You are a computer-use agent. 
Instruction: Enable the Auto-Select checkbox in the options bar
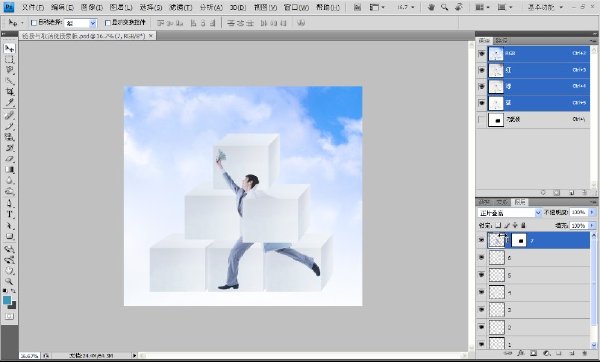click(x=34, y=23)
